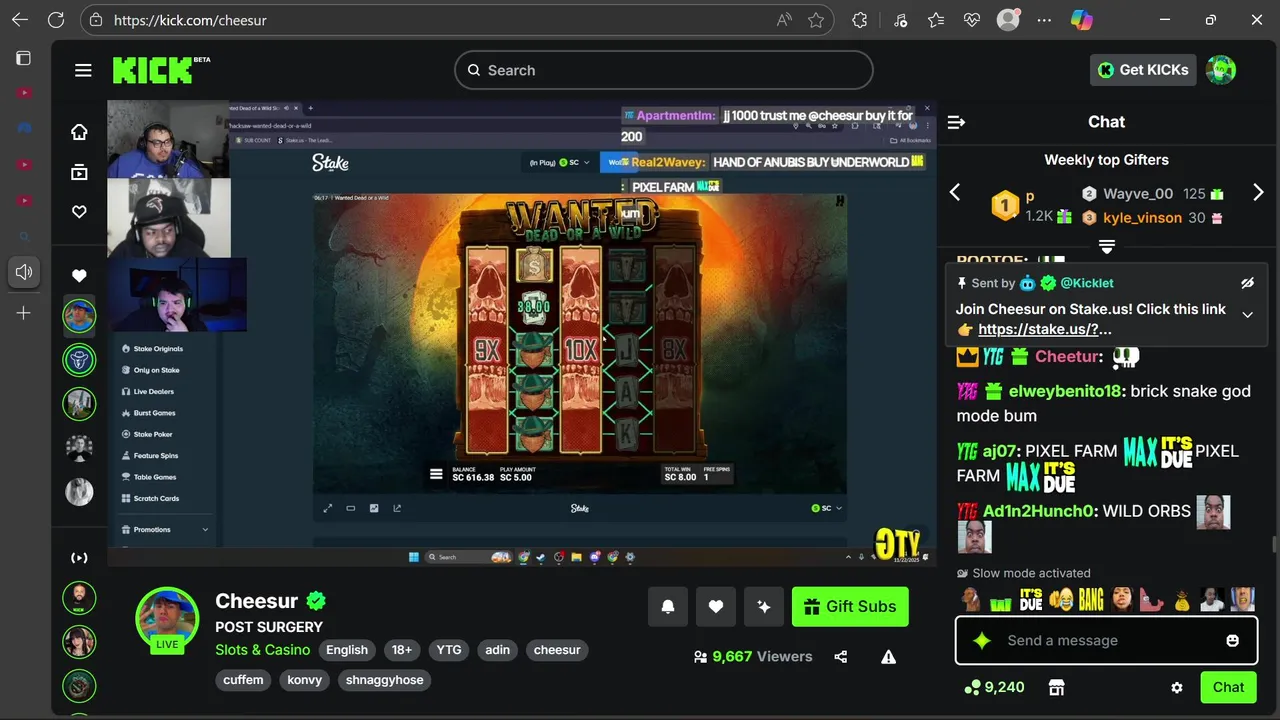Viewport: 1280px width, 720px height.
Task: Click the kyle_vinson gifter name
Action: [1142, 217]
